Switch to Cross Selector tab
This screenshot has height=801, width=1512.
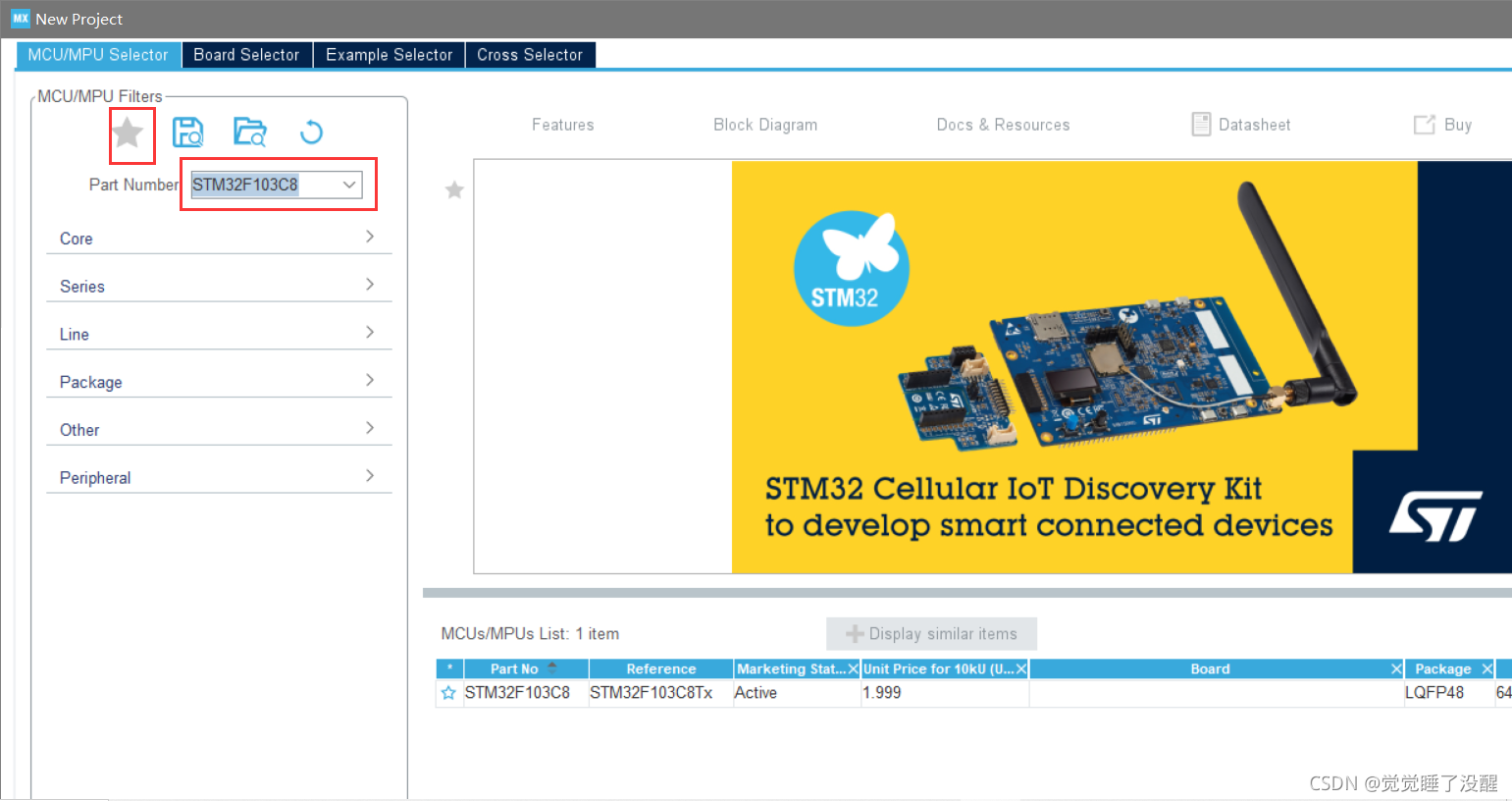point(530,55)
